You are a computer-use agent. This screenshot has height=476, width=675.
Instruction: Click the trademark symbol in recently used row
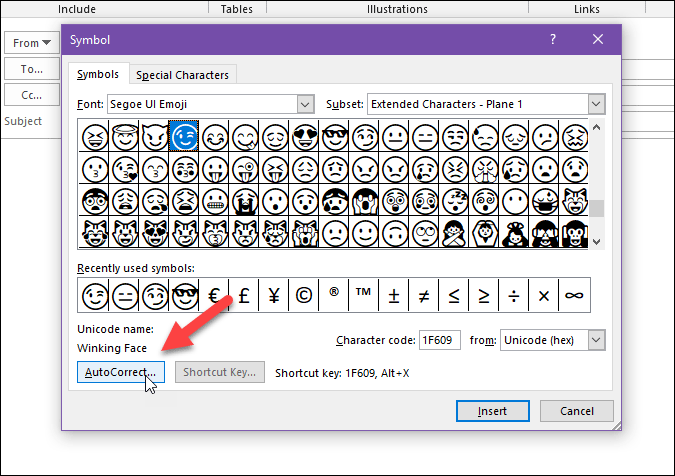coord(363,295)
